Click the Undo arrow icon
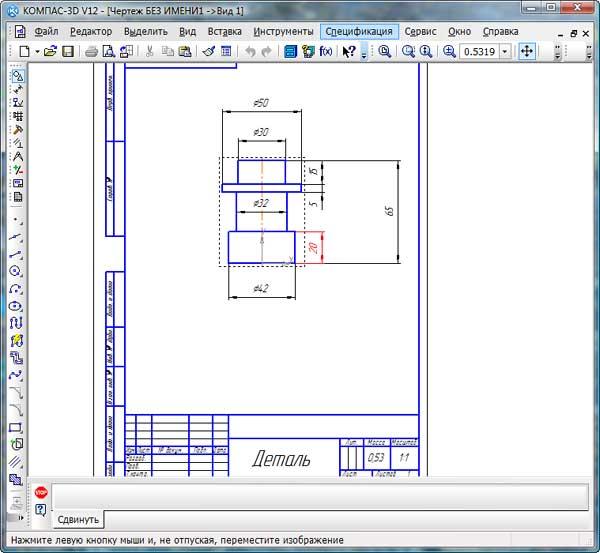 (x=250, y=51)
